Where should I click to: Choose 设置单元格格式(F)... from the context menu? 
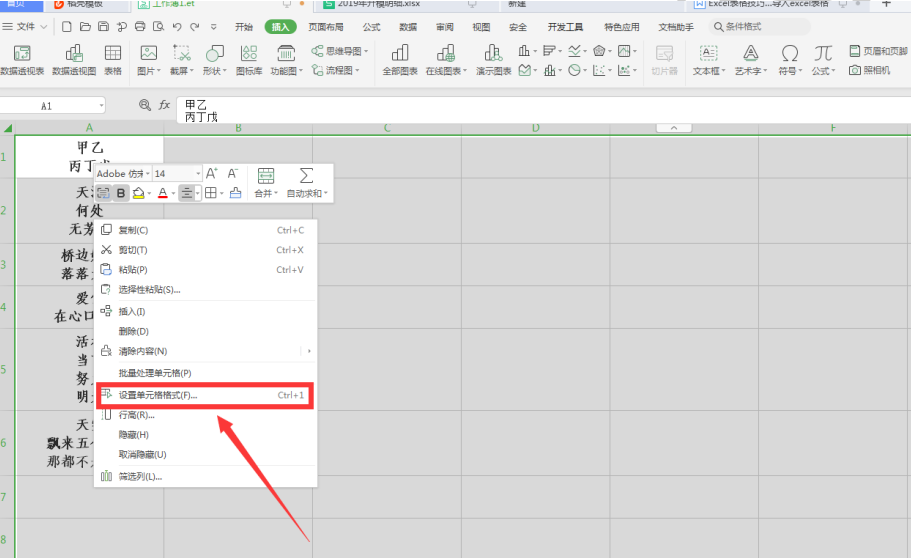[x=206, y=395]
